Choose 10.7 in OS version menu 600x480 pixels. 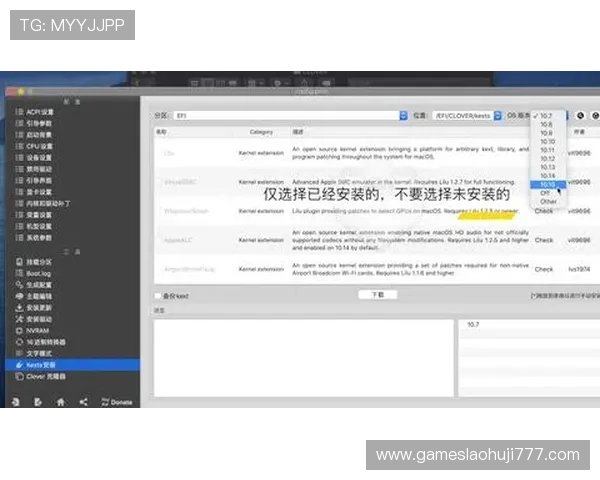coord(548,116)
